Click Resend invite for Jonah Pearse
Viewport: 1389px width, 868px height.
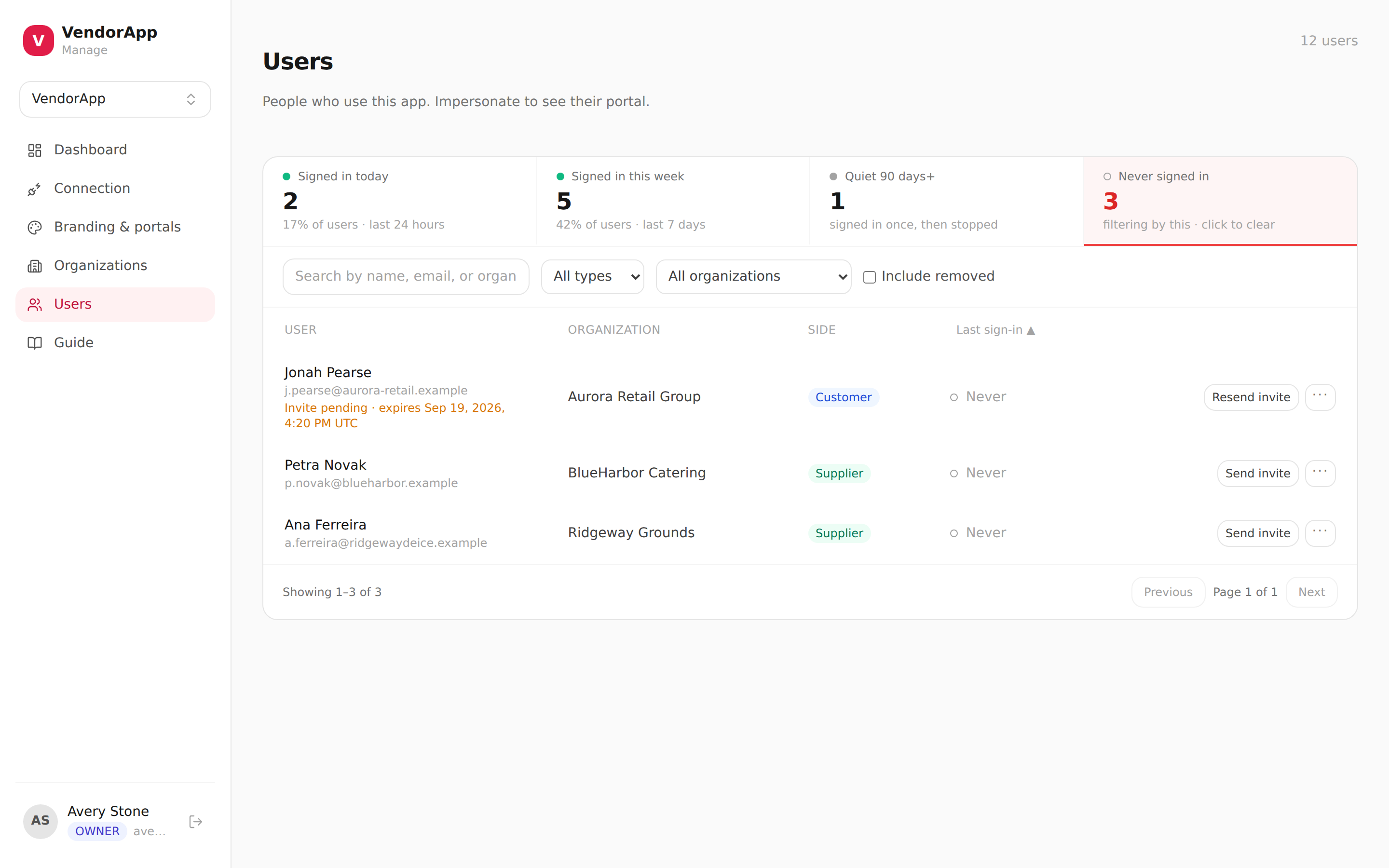click(1251, 397)
